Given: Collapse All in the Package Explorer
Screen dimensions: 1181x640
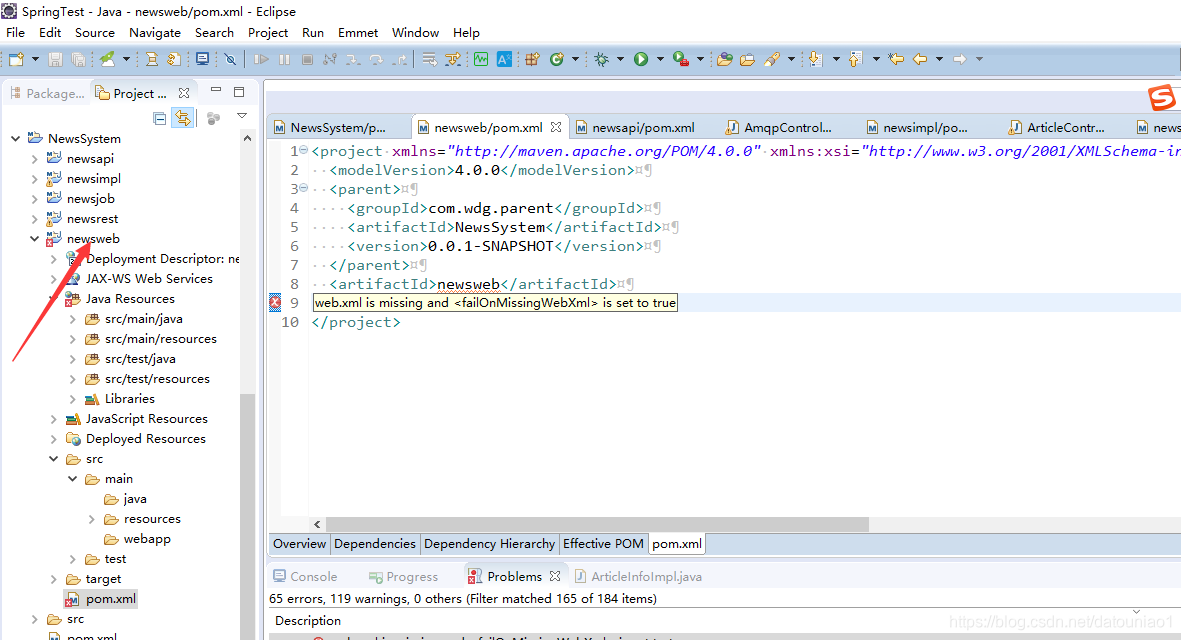Looking at the screenshot, I should 159,117.
